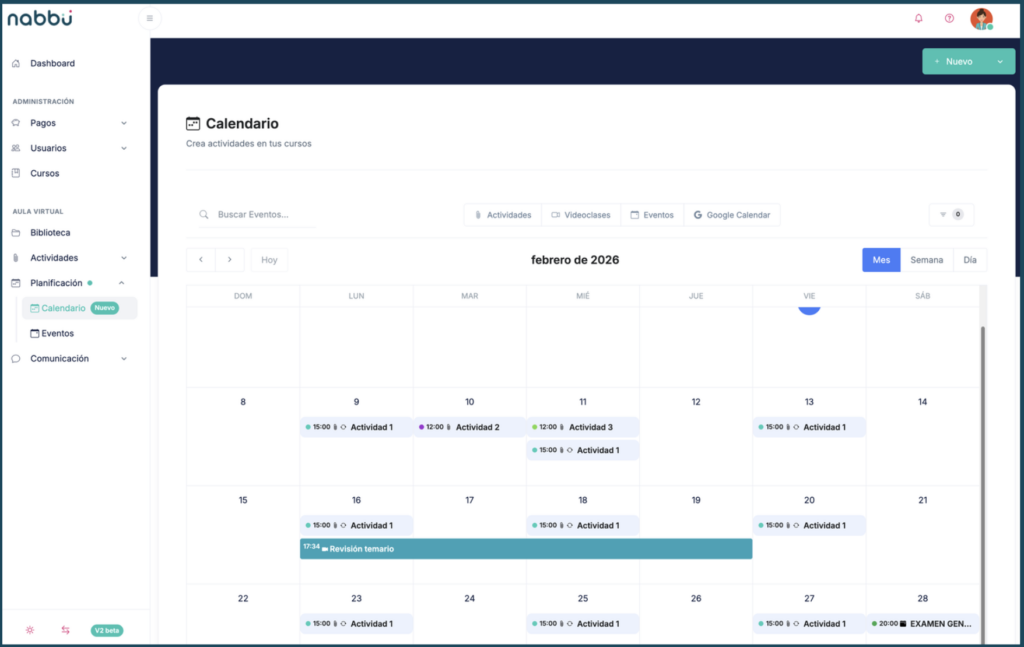Switch to Semana calendar view
1024x647 pixels.
(x=926, y=260)
